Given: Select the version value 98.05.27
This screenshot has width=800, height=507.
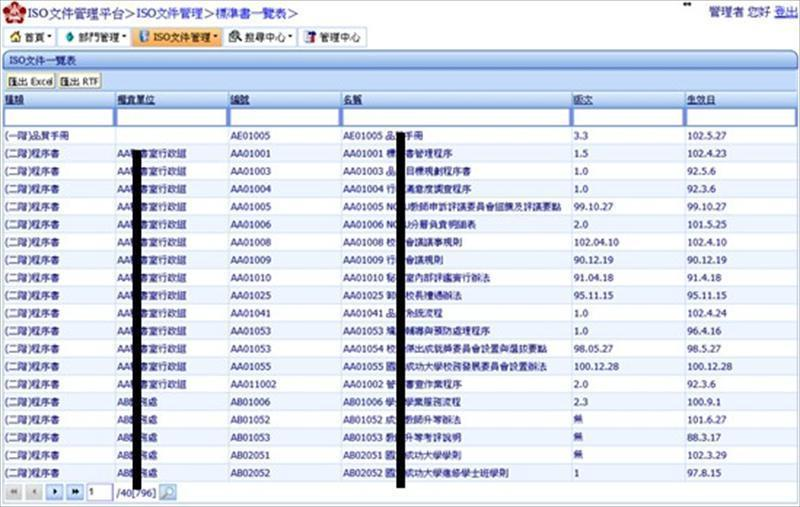Looking at the screenshot, I should (593, 349).
